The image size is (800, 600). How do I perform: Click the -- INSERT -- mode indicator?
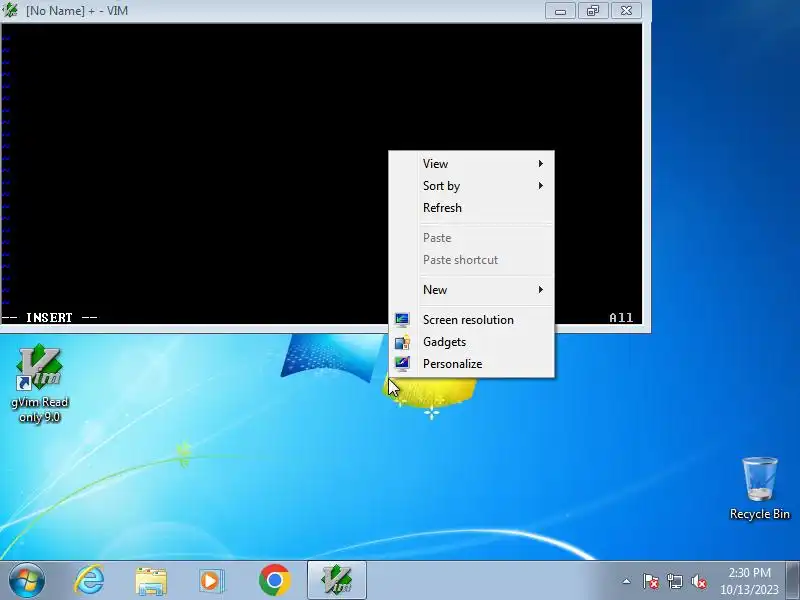[49, 317]
